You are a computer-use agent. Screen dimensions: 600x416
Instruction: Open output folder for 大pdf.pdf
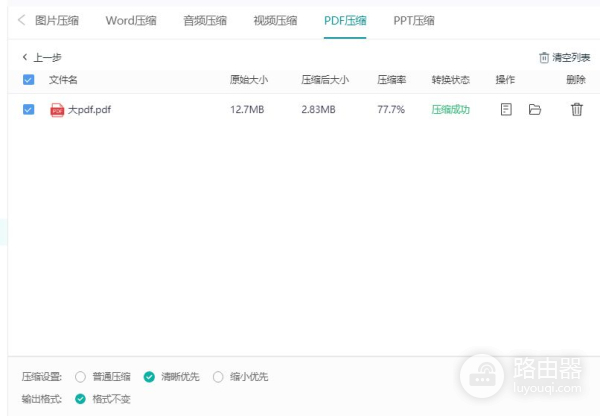[x=535, y=109]
